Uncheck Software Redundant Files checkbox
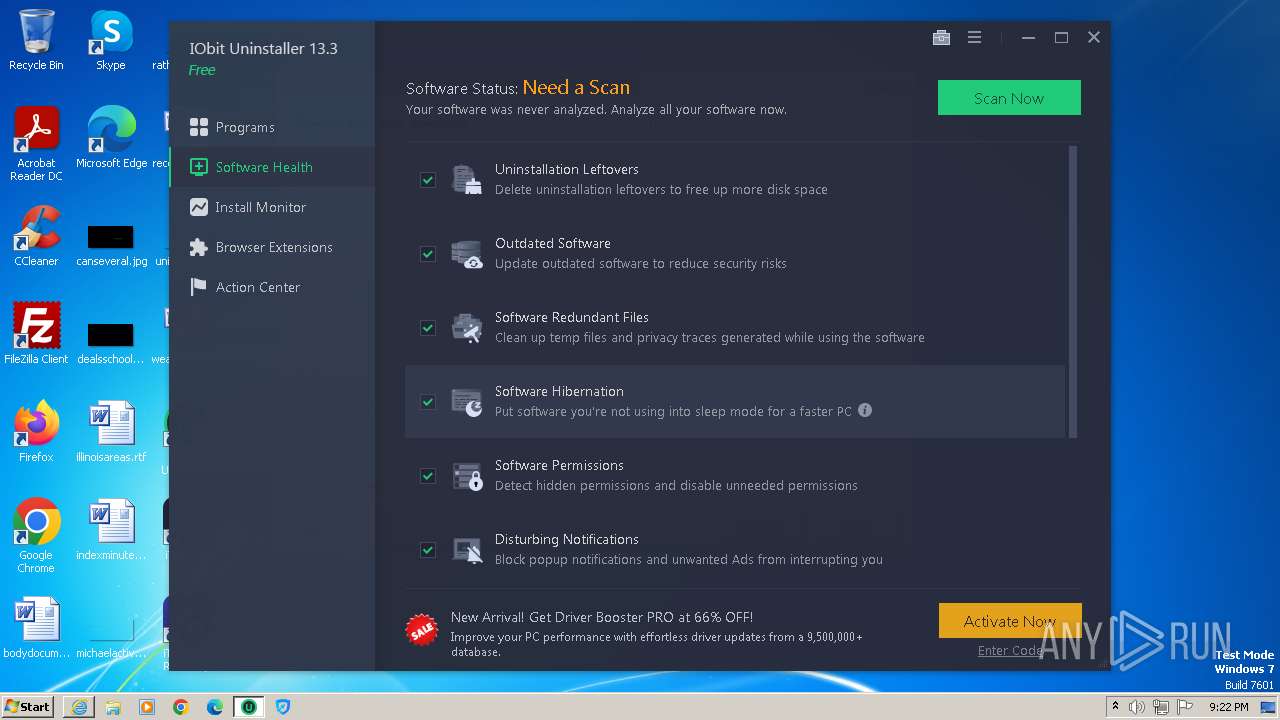The height and width of the screenshot is (720, 1280). pos(428,328)
